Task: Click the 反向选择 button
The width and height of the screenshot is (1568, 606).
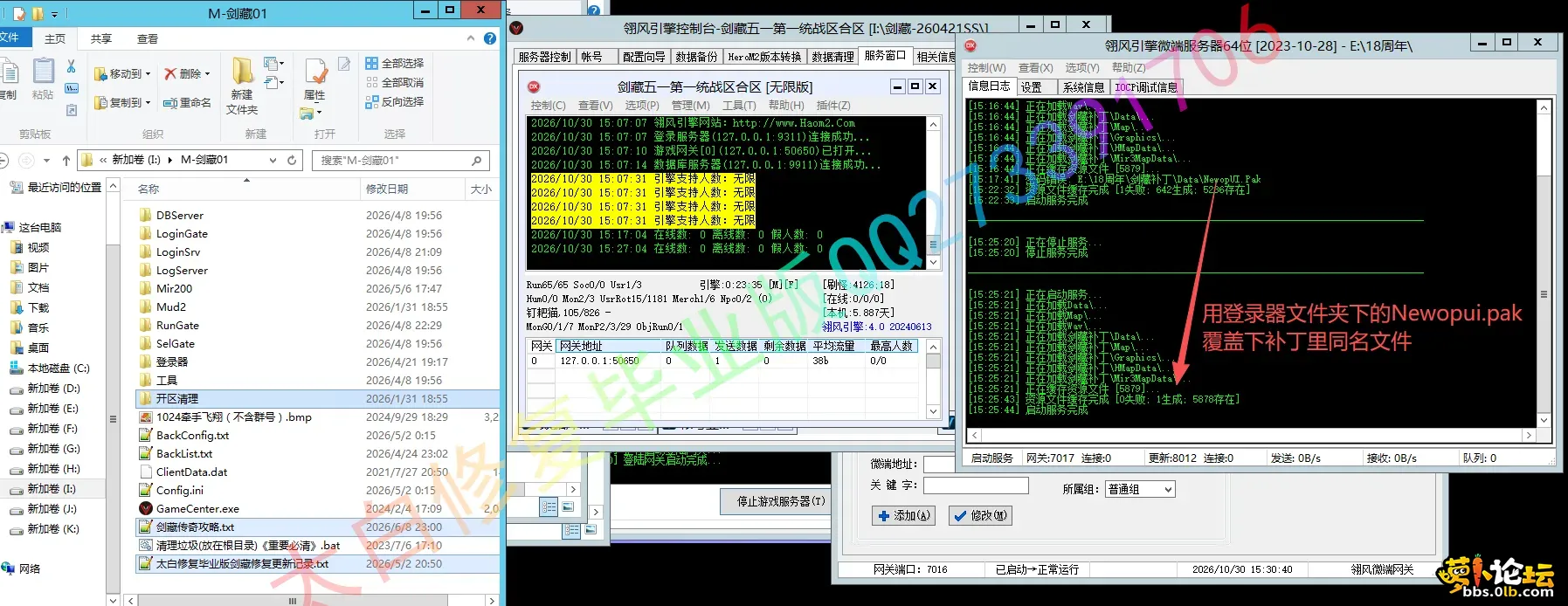Action: click(394, 101)
